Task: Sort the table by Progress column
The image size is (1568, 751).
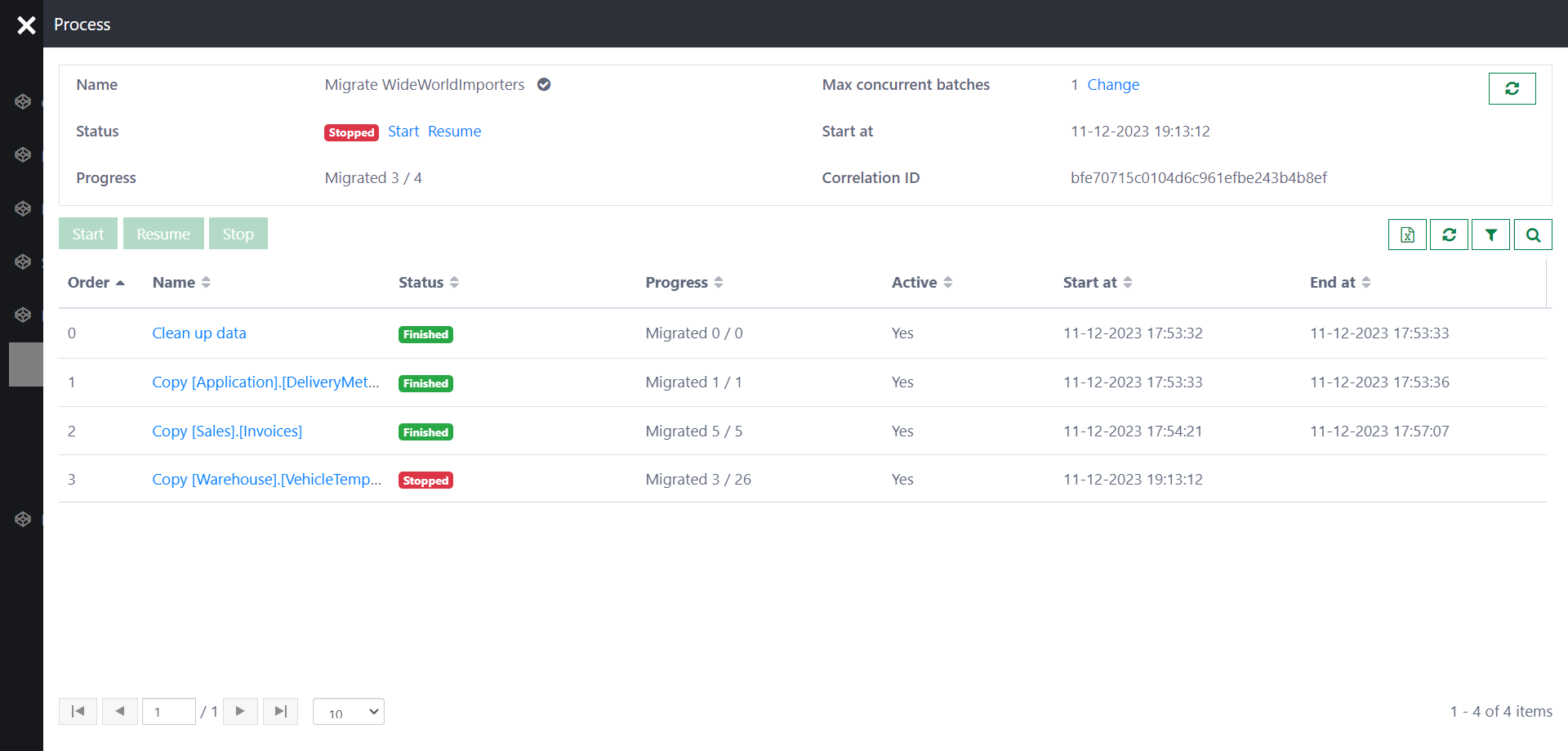Action: click(x=684, y=282)
